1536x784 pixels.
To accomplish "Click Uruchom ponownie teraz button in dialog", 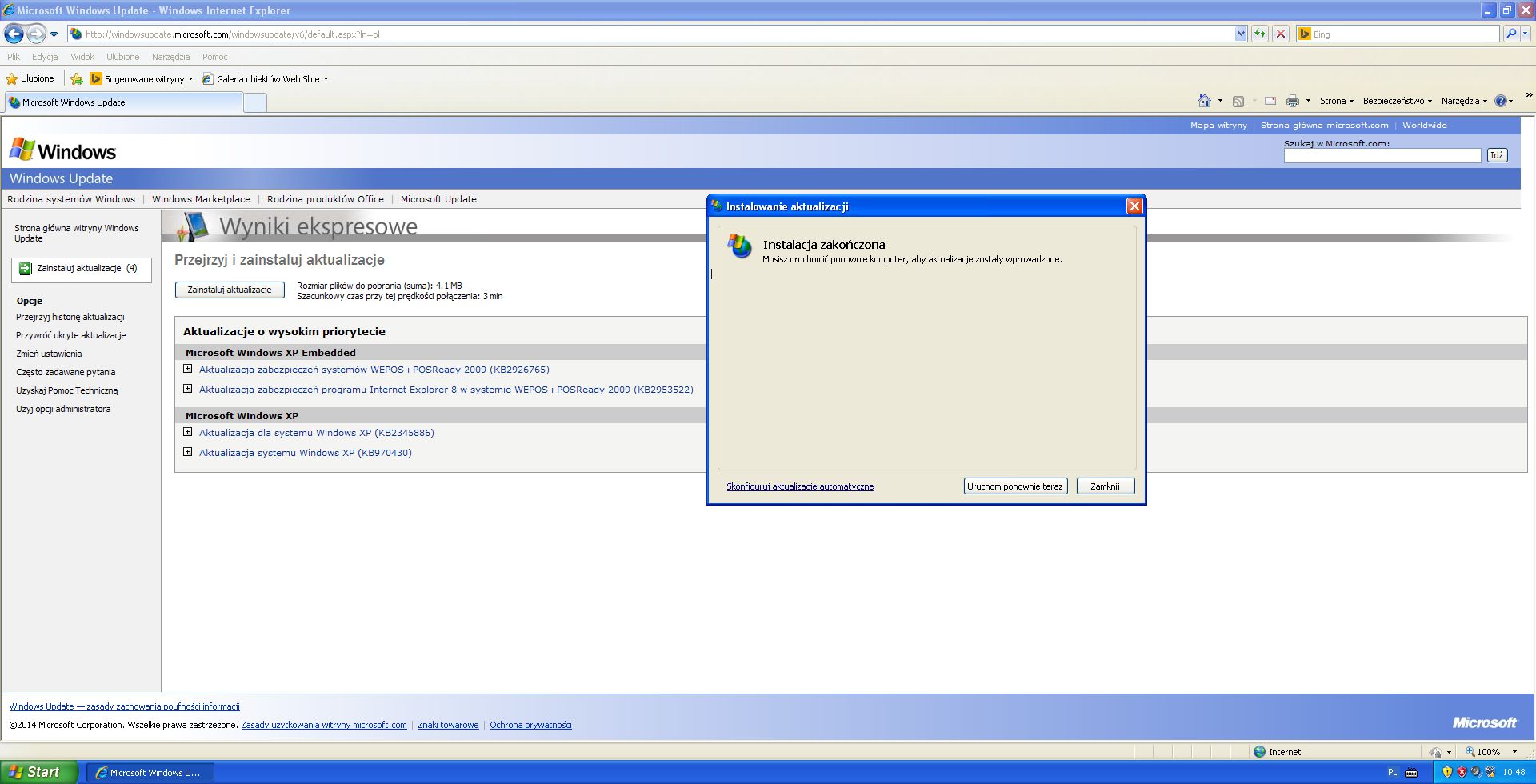I will click(1015, 486).
